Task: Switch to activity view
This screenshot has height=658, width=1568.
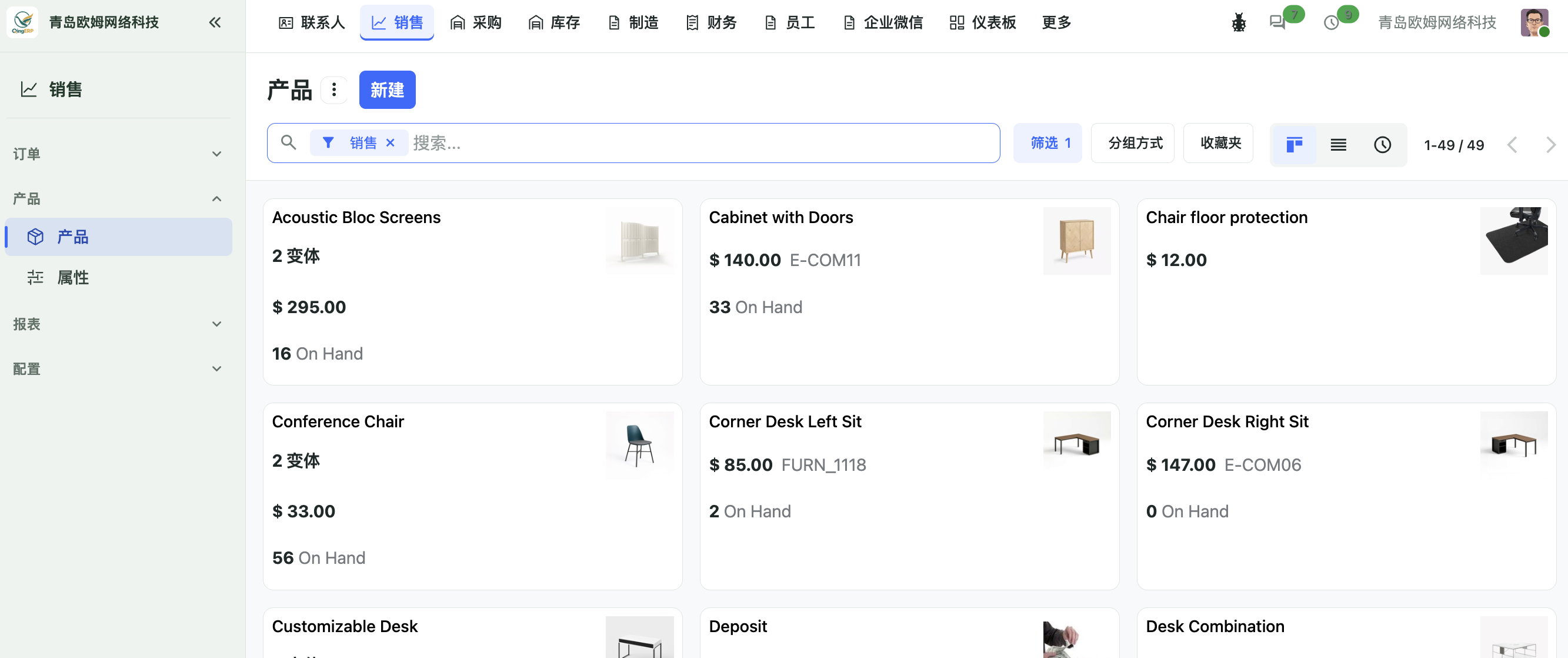Action: [x=1382, y=144]
